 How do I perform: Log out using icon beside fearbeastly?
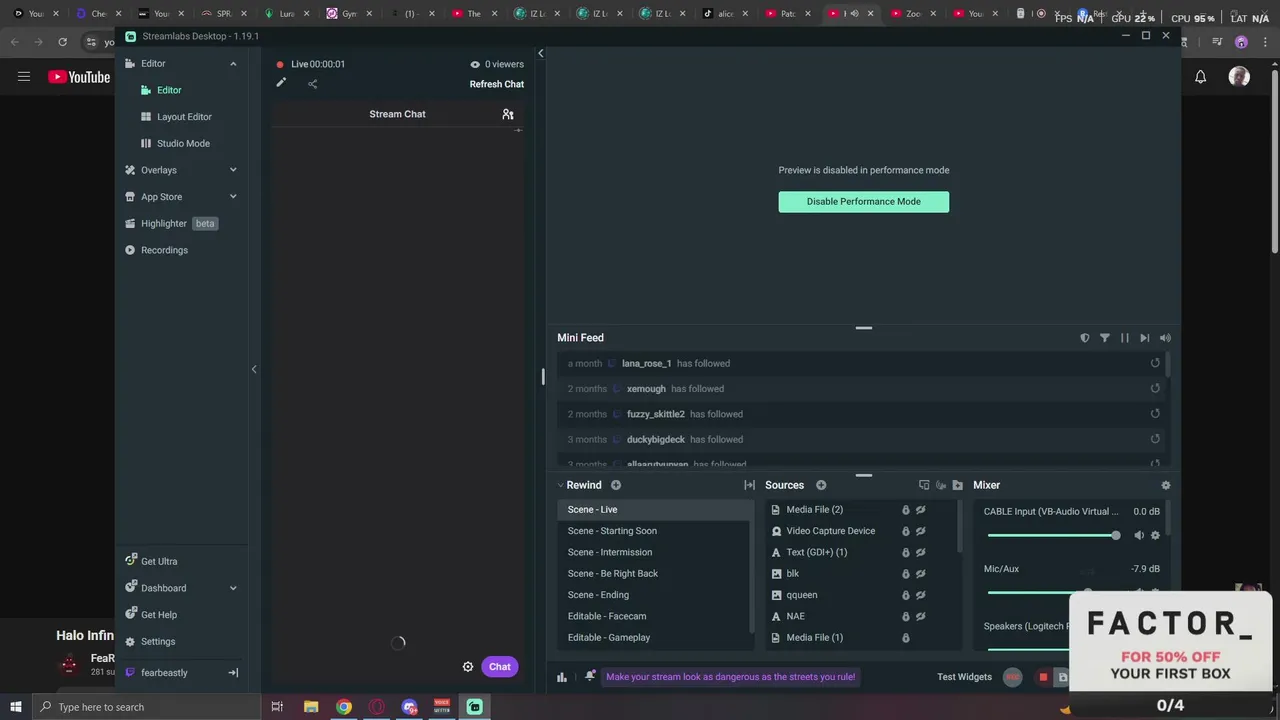tap(233, 673)
